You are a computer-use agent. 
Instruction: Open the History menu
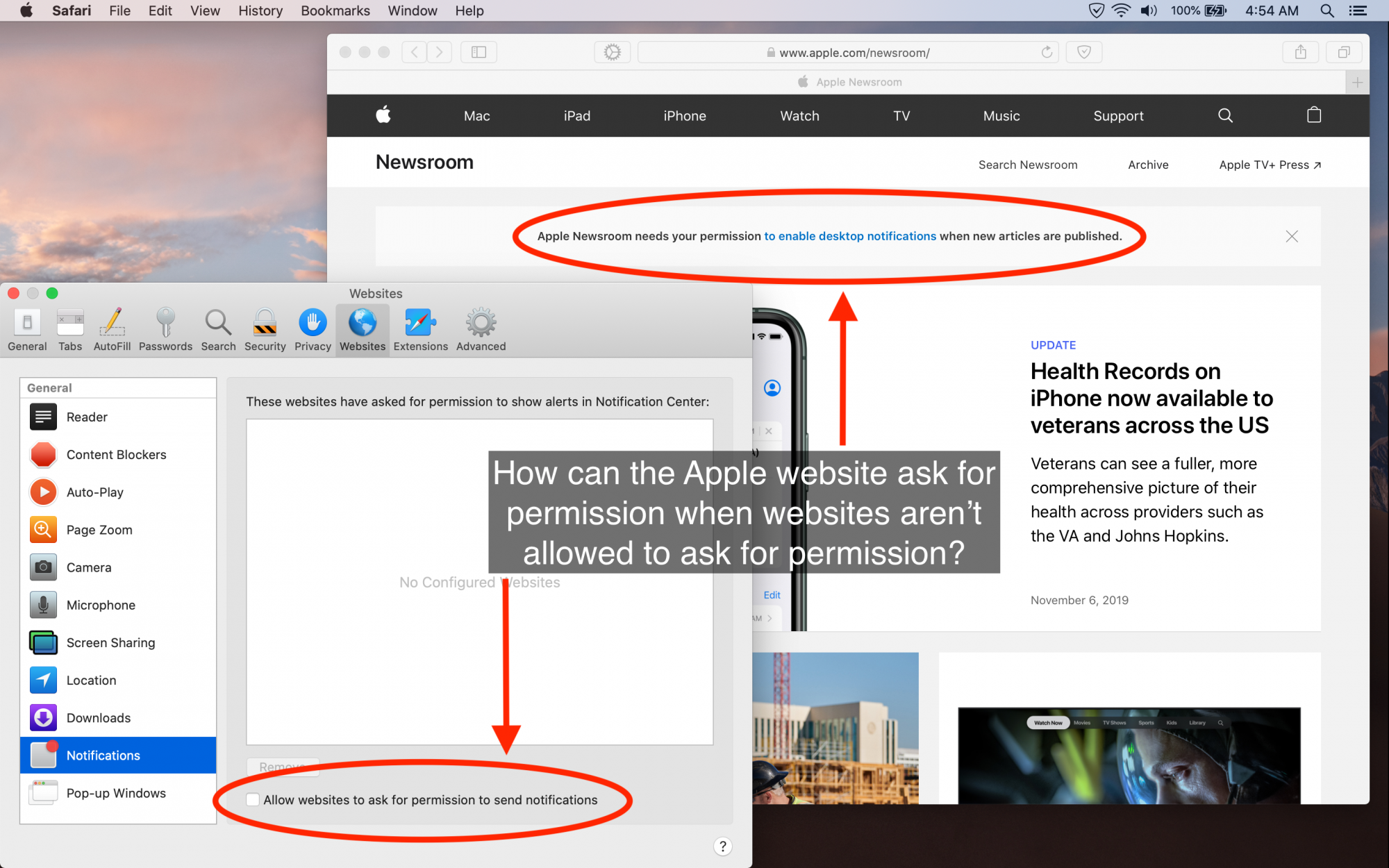click(x=260, y=10)
